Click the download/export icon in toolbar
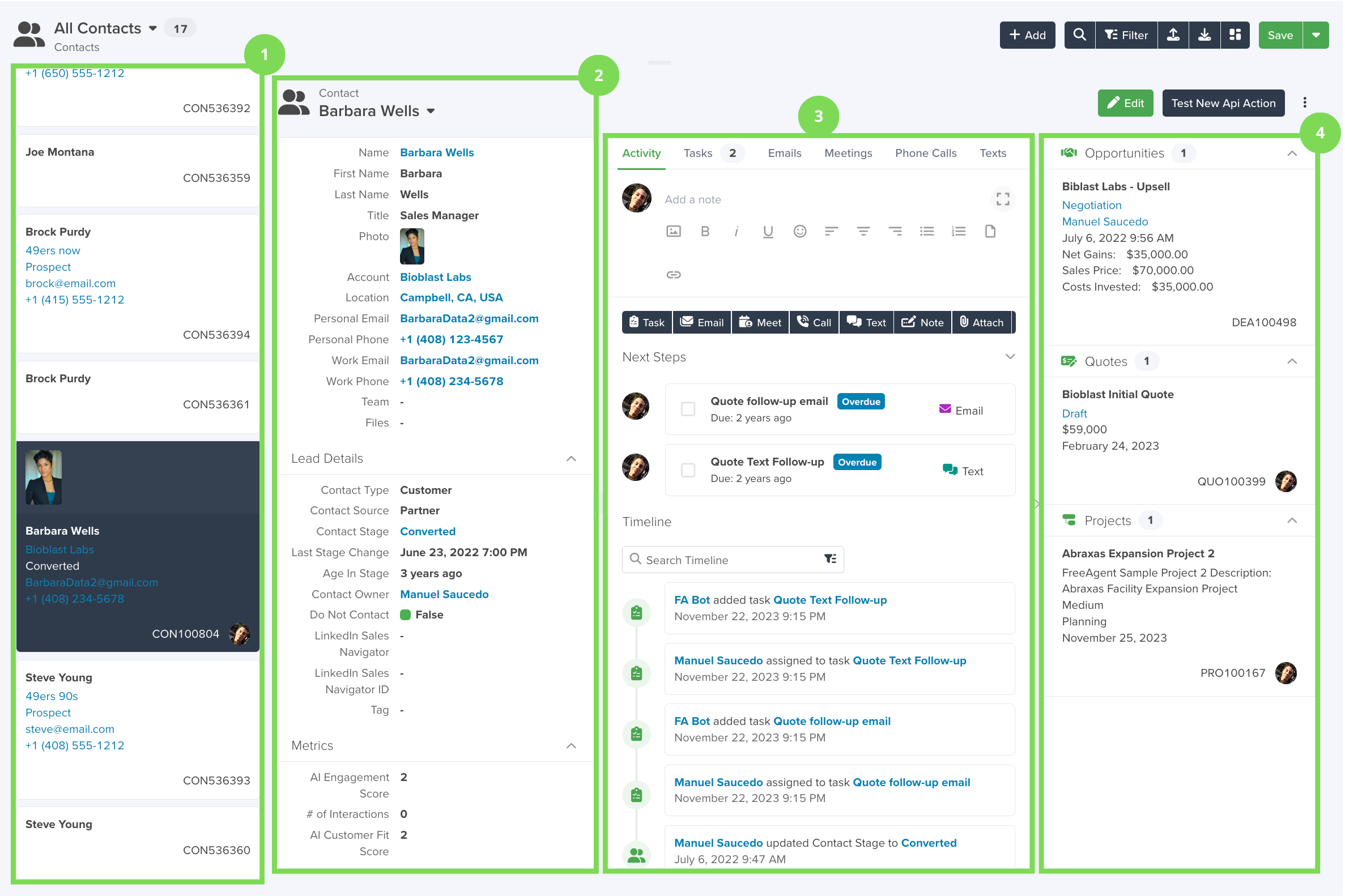The width and height of the screenshot is (1345, 896). click(x=1204, y=35)
